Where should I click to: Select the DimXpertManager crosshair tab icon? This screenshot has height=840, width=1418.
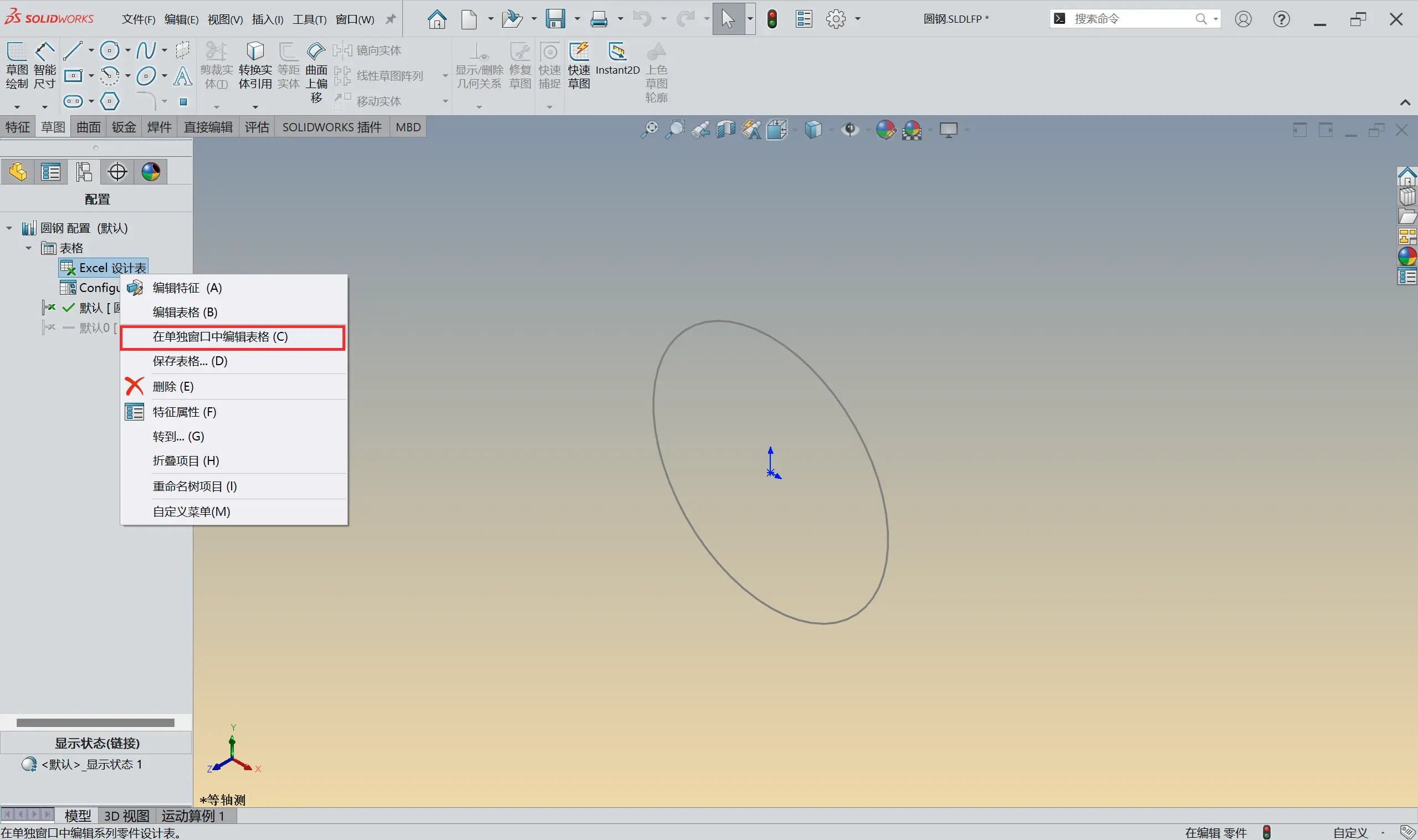coord(117,172)
